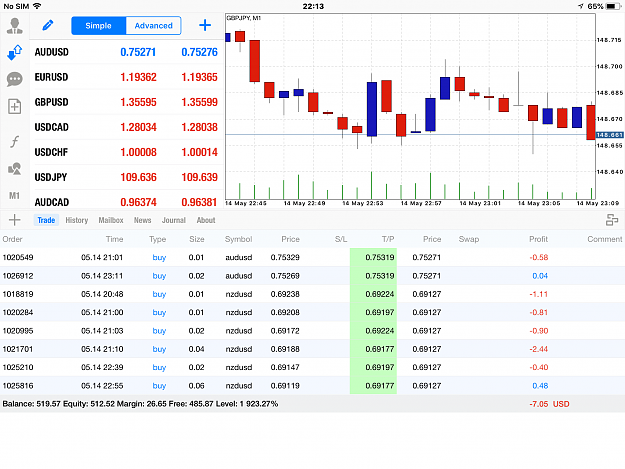Viewport: 625px width, 469px height.
Task: Tap the GBPJPY, M1 chart title
Action: (244, 18)
